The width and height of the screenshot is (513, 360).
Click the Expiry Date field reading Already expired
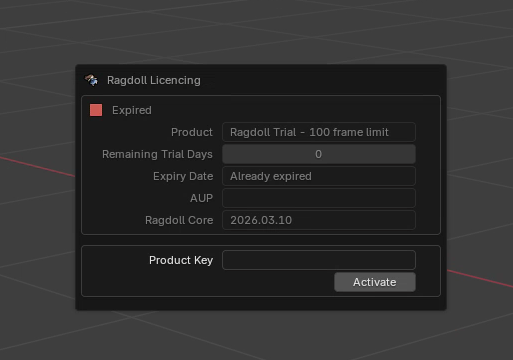[x=319, y=176]
